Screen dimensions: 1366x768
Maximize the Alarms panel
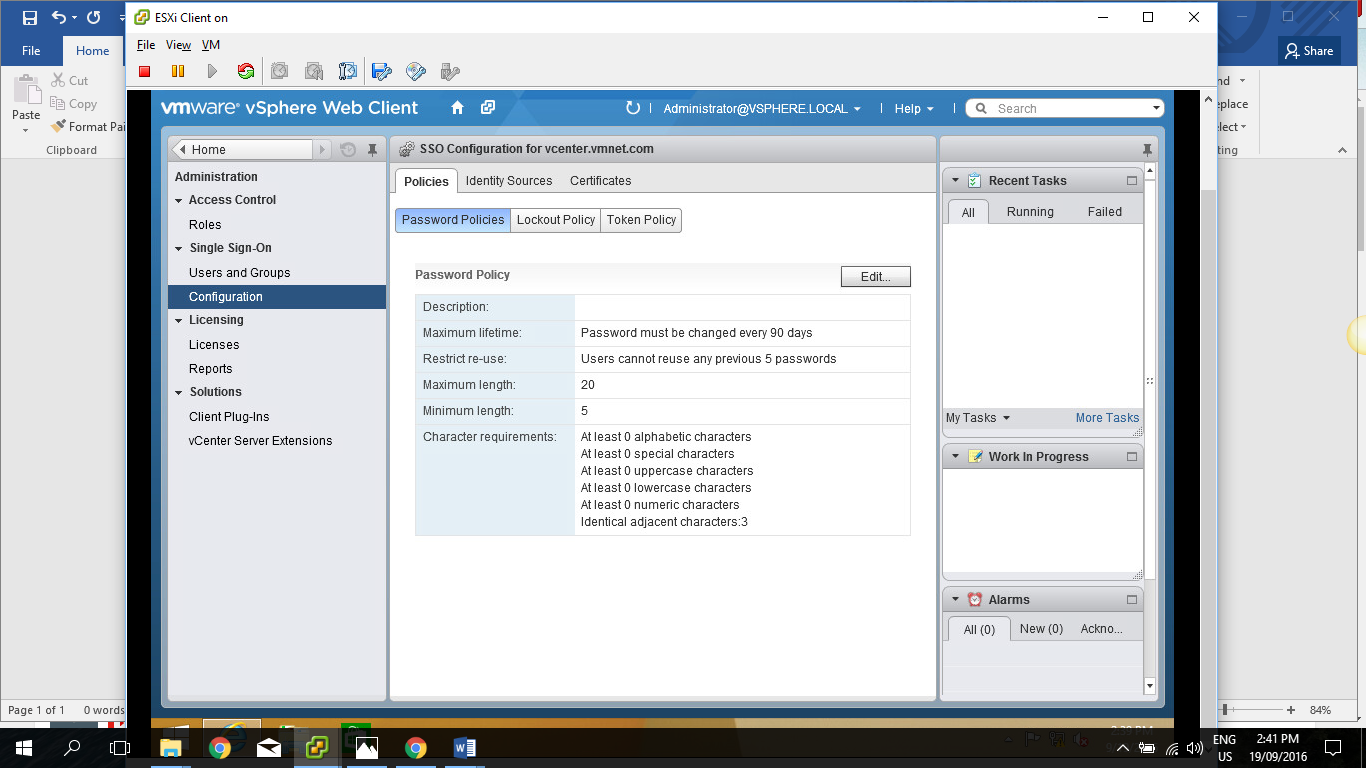[1132, 600]
